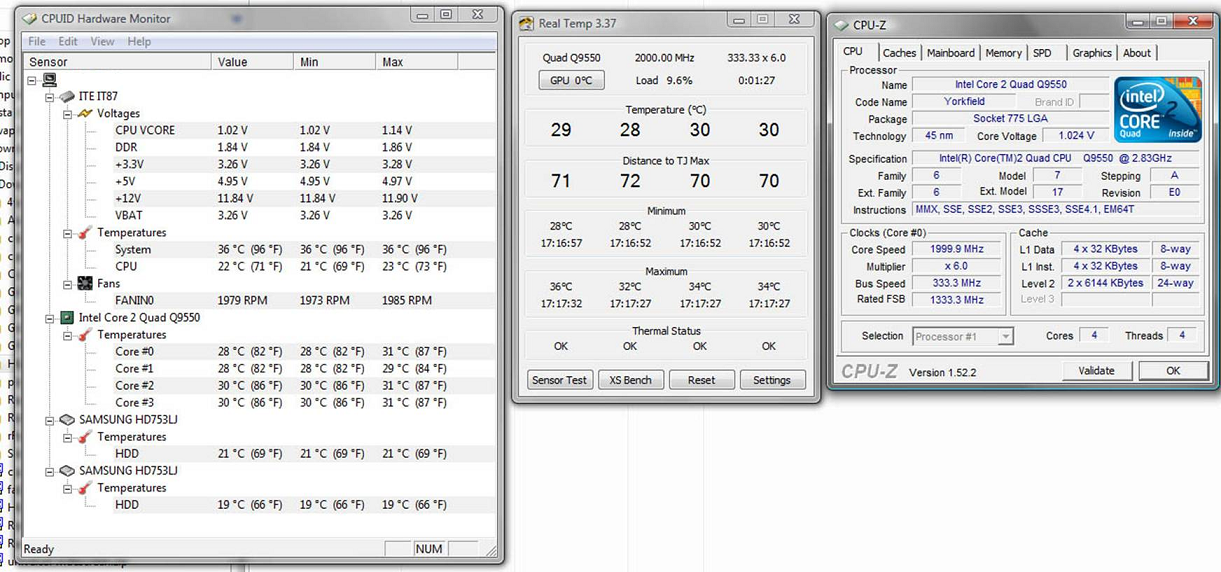Click the Sensor column header
Viewport: 1221px width, 572px height.
coord(117,62)
